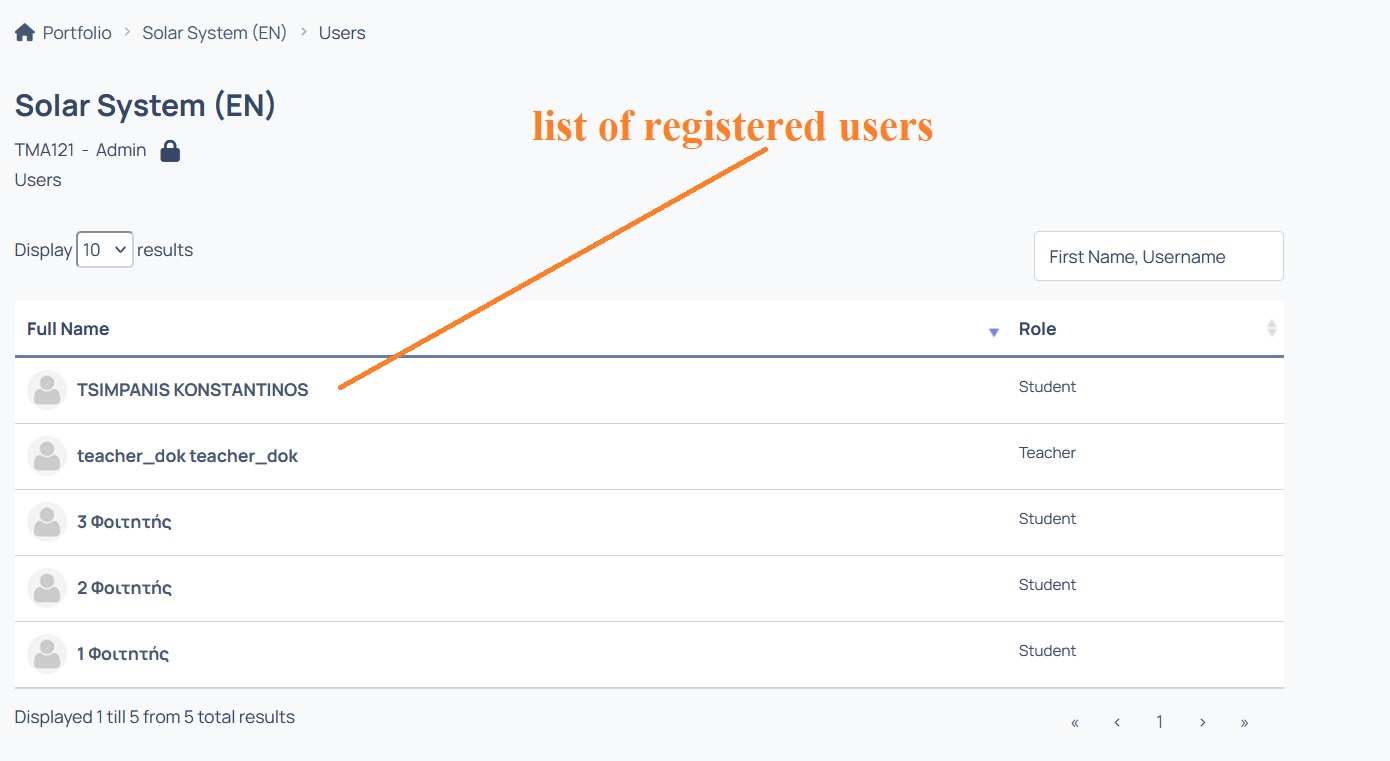Click the avatar icon of 1 Φοιτητής
The width and height of the screenshot is (1390, 761).
click(x=47, y=654)
